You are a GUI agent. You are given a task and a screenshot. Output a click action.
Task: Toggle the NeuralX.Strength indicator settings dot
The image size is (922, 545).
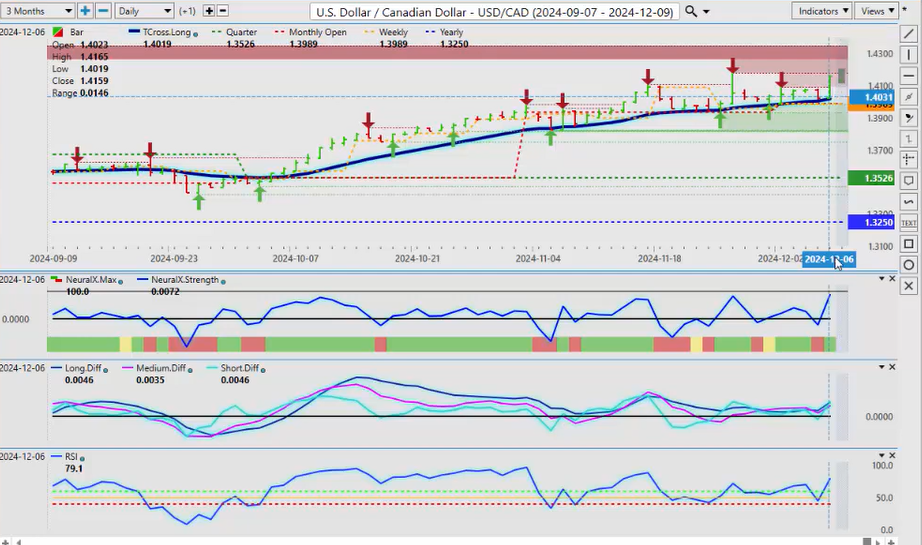[x=222, y=281]
